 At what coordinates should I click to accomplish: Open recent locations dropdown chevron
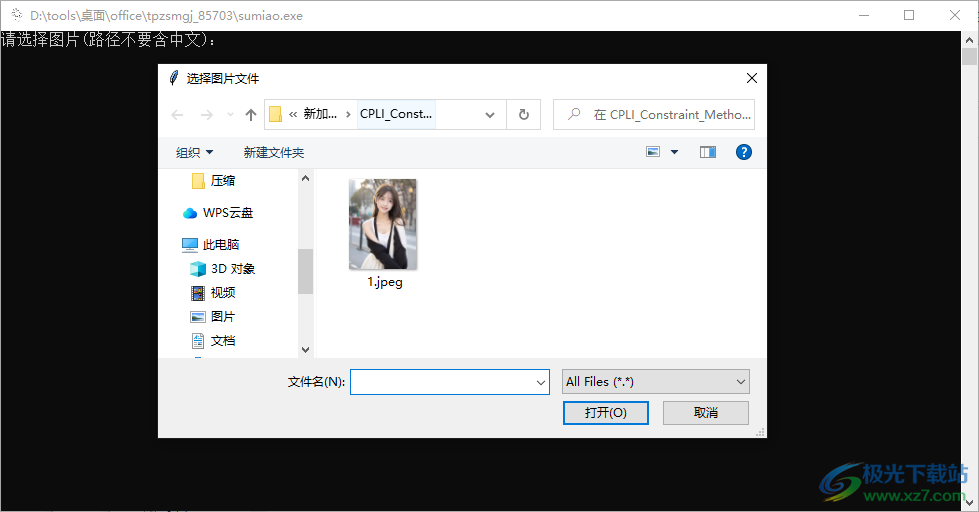(x=230, y=115)
